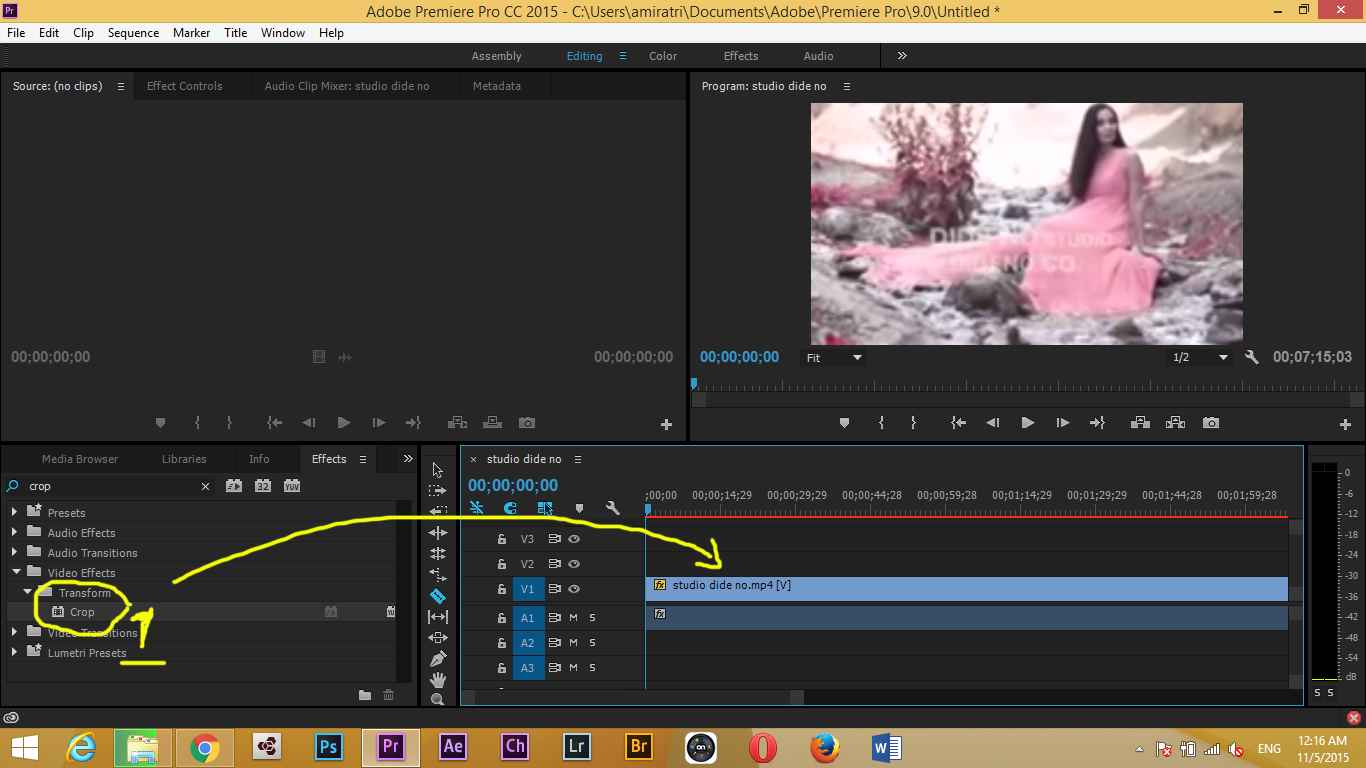
Task: Select the Crop effect
Action: 82,612
